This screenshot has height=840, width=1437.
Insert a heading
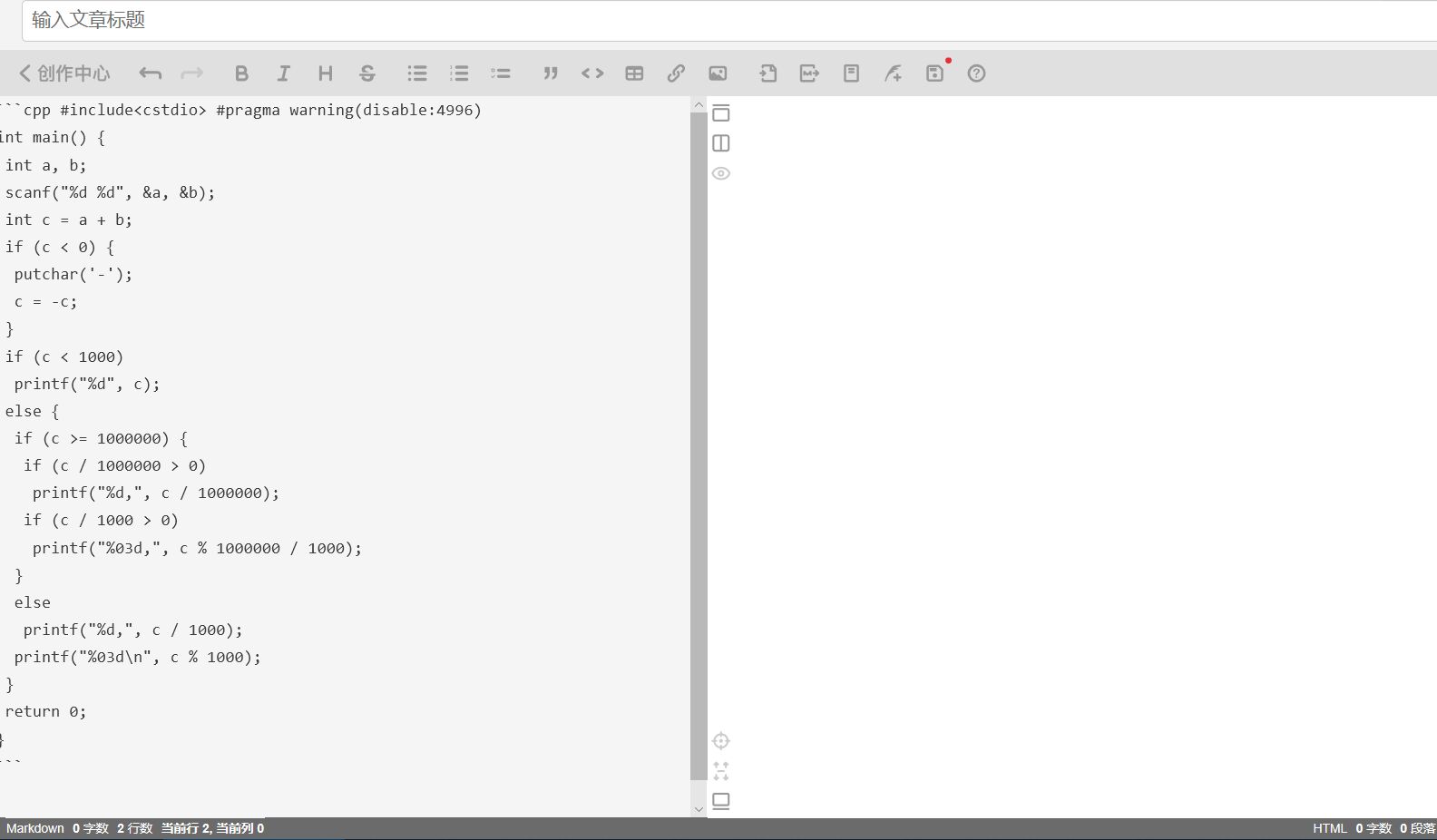pyautogui.click(x=326, y=73)
